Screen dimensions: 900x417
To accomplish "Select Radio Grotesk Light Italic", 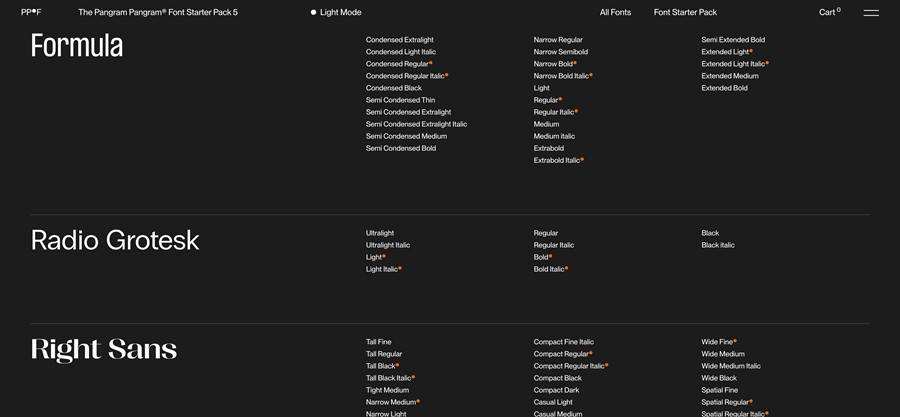I will click(383, 269).
